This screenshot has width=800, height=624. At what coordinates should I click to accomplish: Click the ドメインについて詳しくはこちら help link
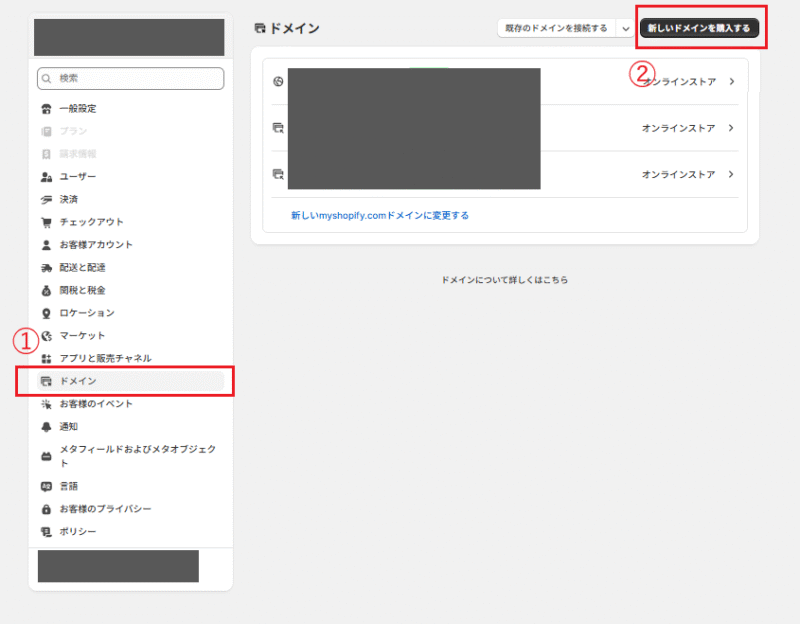[x=504, y=280]
